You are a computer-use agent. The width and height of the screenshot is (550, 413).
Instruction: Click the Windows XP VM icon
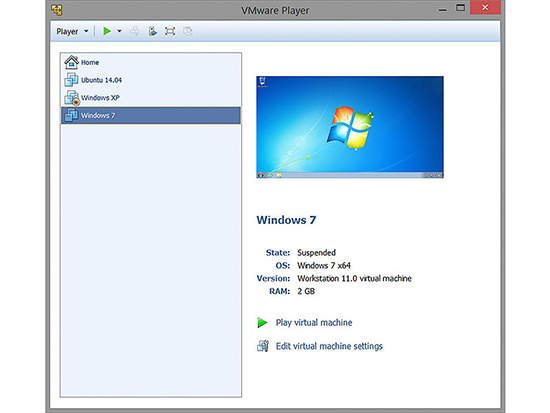(72, 98)
